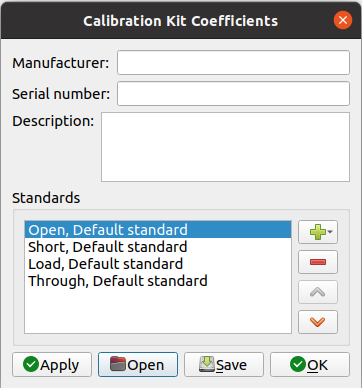Click the green checkmark on OK
The image size is (362, 388).
(x=298, y=364)
